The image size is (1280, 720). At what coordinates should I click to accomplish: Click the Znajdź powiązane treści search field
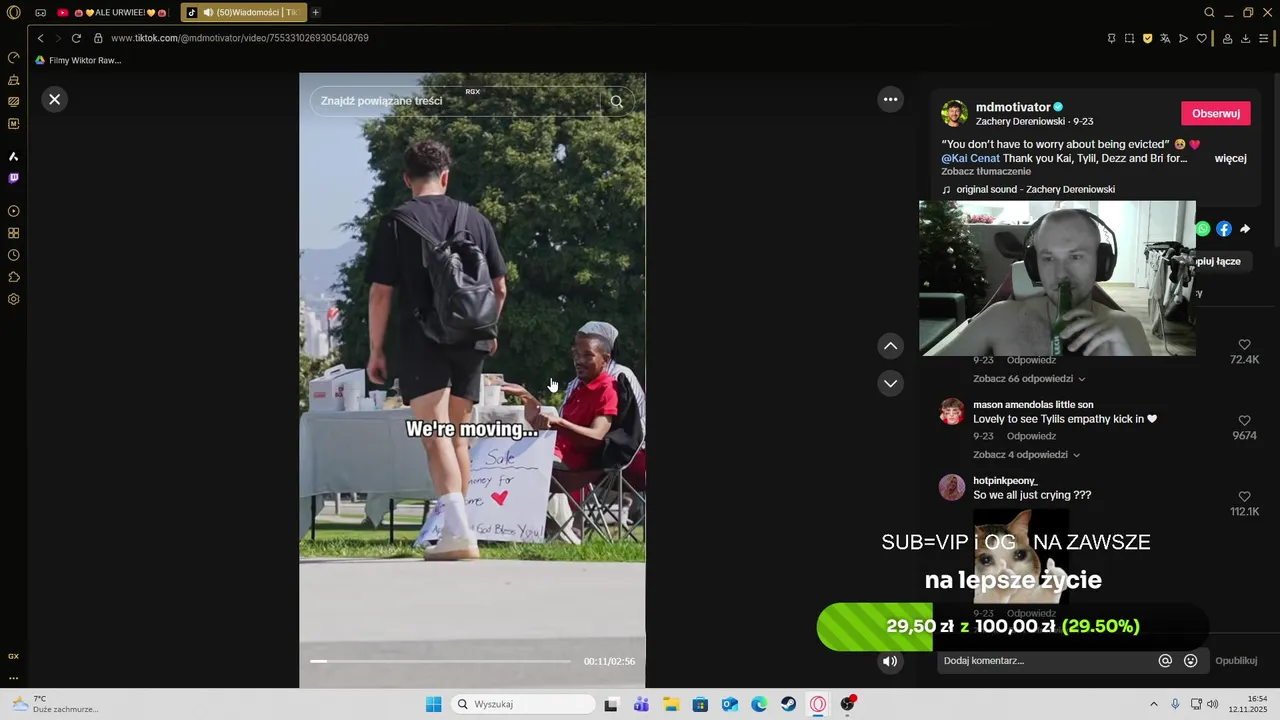pyautogui.click(x=455, y=101)
